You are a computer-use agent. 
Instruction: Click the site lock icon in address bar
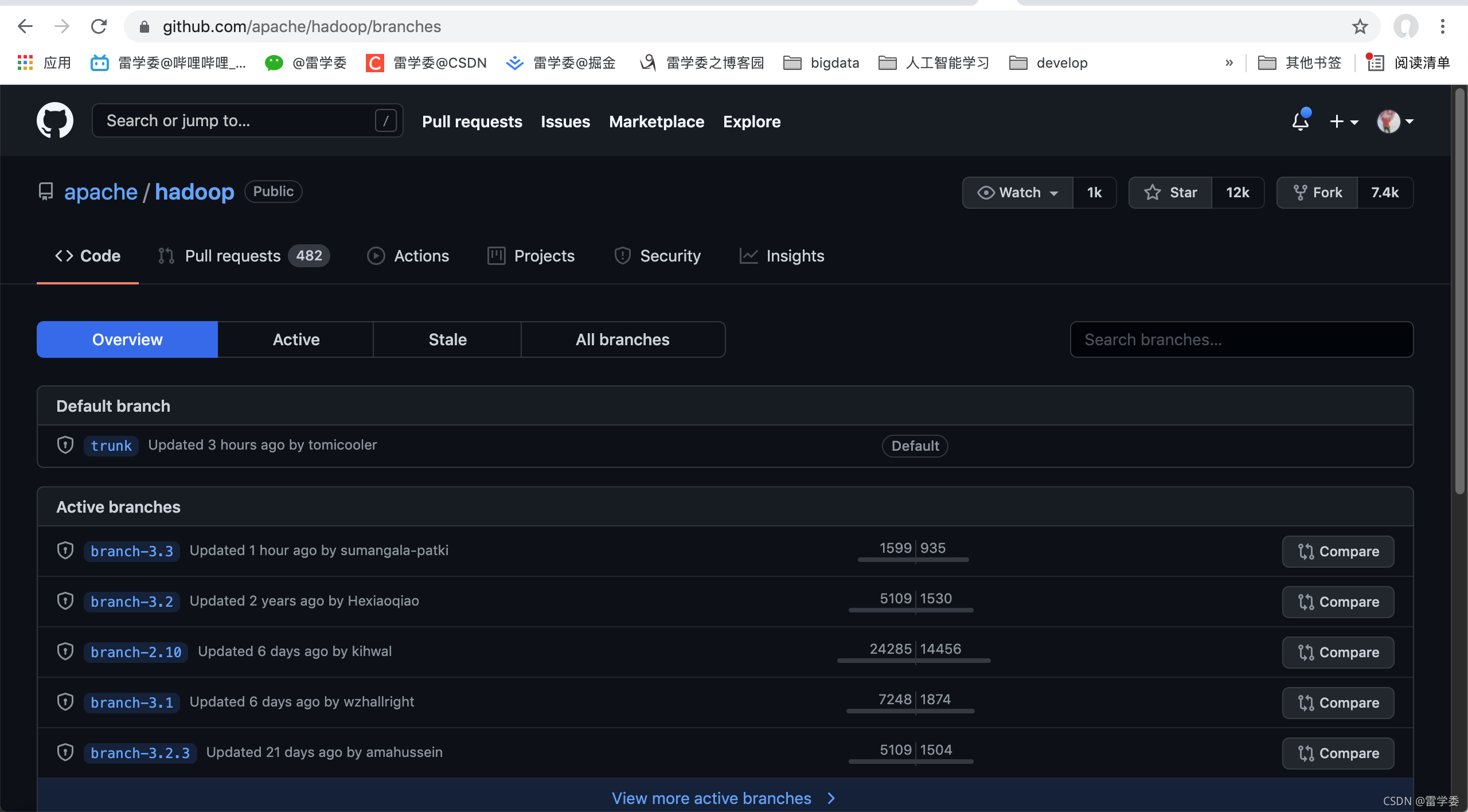click(145, 26)
